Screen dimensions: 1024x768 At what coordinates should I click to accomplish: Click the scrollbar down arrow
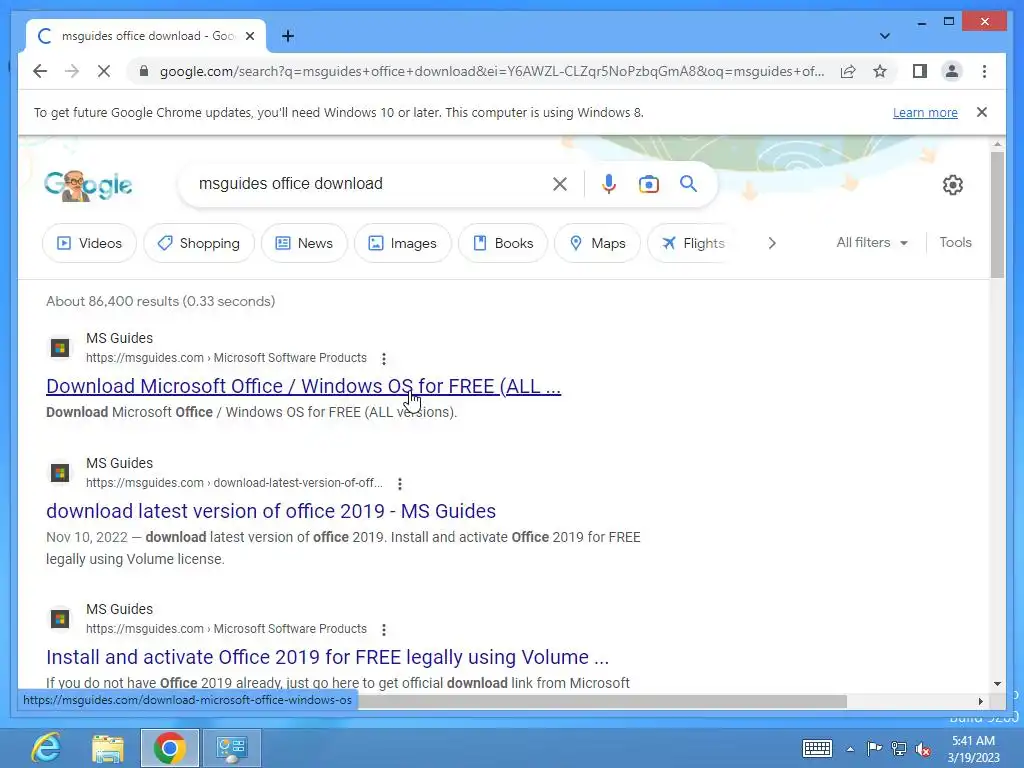coord(997,684)
